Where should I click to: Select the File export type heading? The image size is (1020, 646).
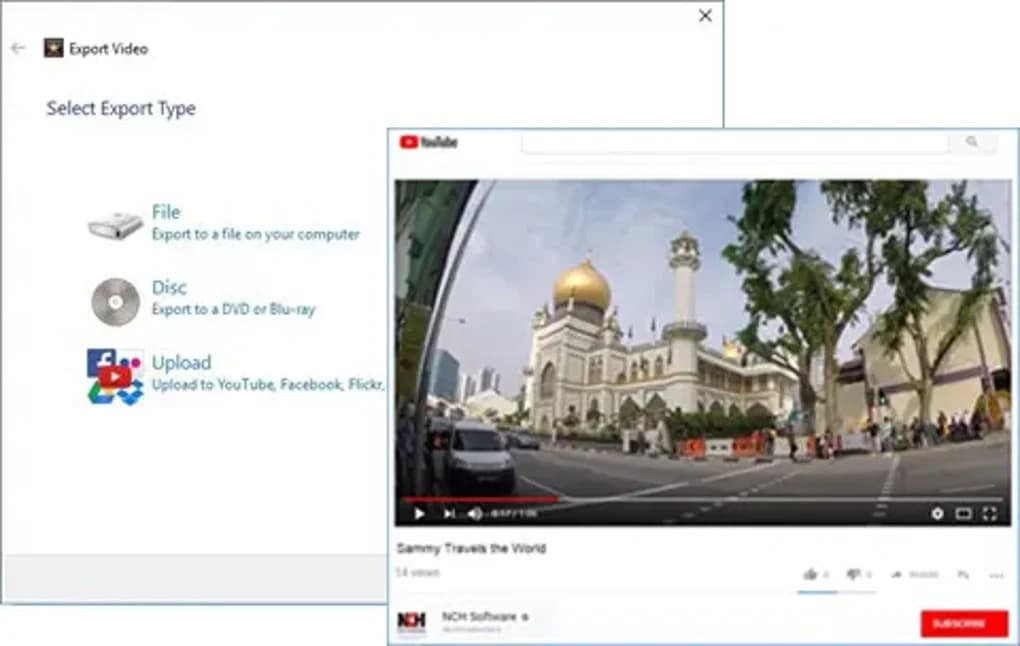[166, 212]
